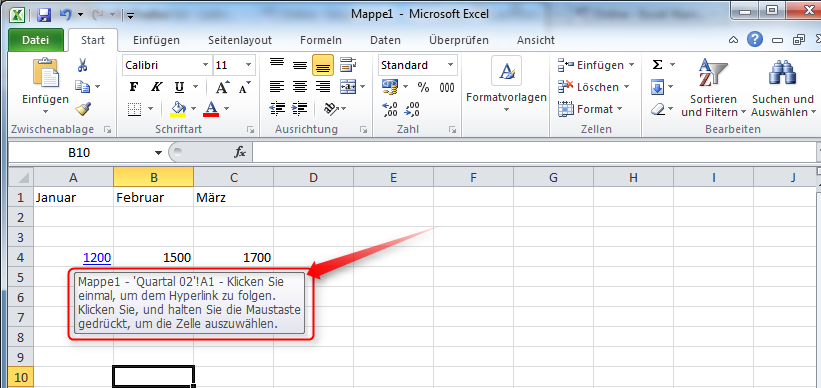
Task: Apply the percent number format
Action: [x=423, y=87]
